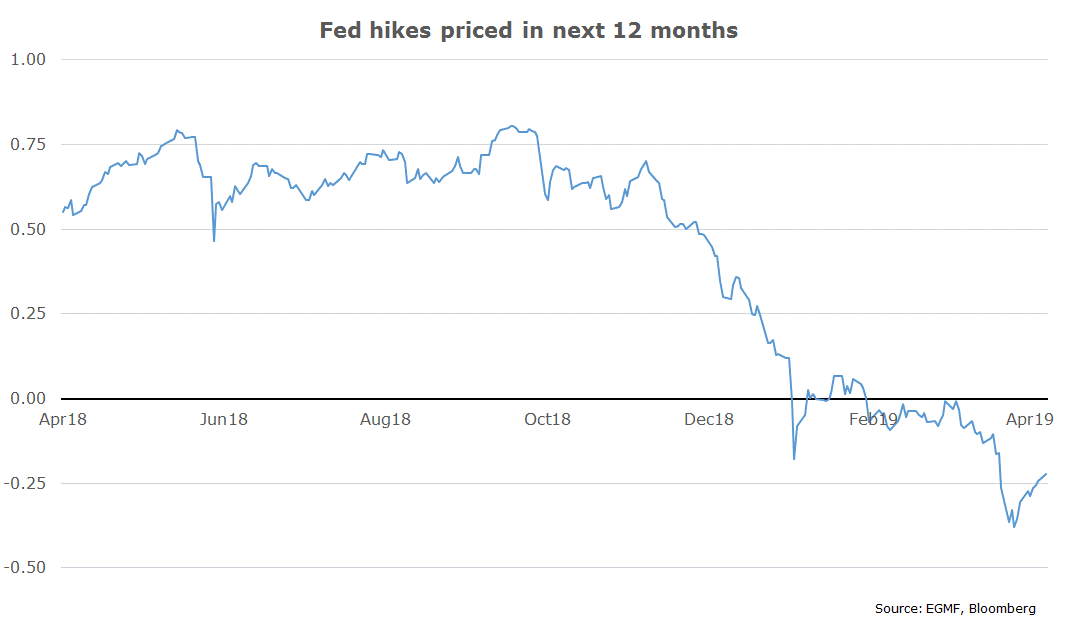Click the -0.50 y-axis label
The height and width of the screenshot is (628, 1076).
click(25, 568)
